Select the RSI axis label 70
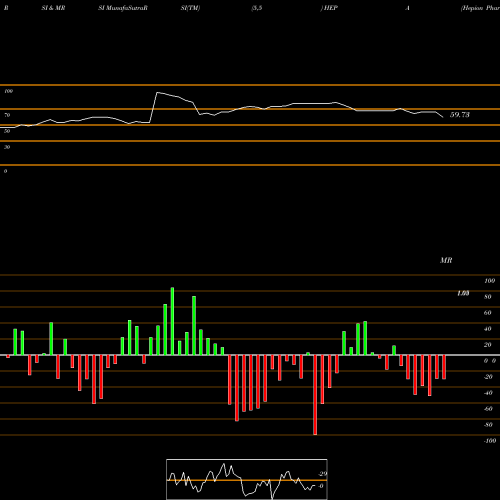Viewport: 500px width, 500px height. click(x=7, y=115)
